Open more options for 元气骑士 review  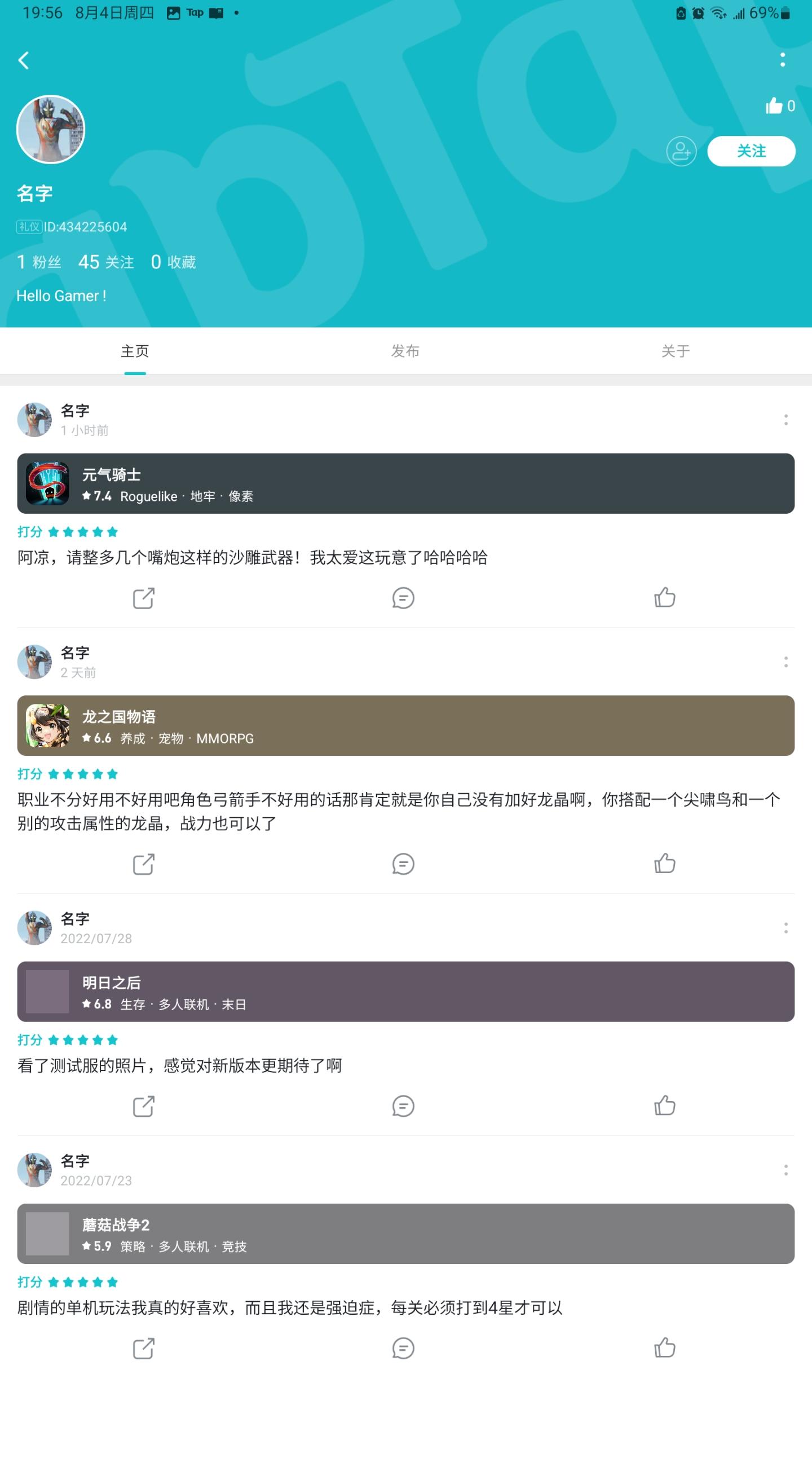785,420
